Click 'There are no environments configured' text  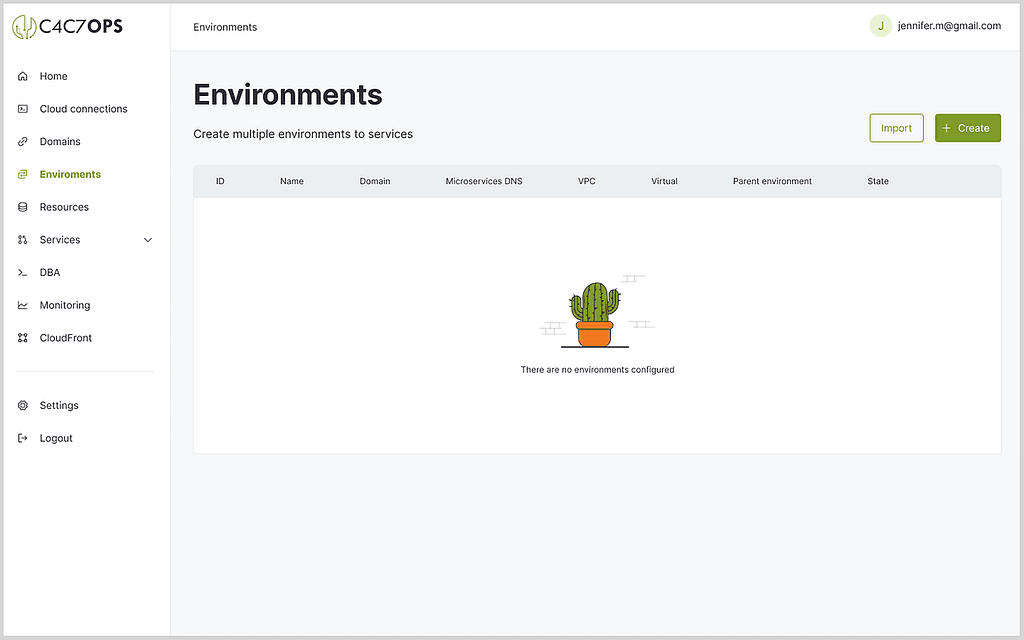[x=598, y=370]
